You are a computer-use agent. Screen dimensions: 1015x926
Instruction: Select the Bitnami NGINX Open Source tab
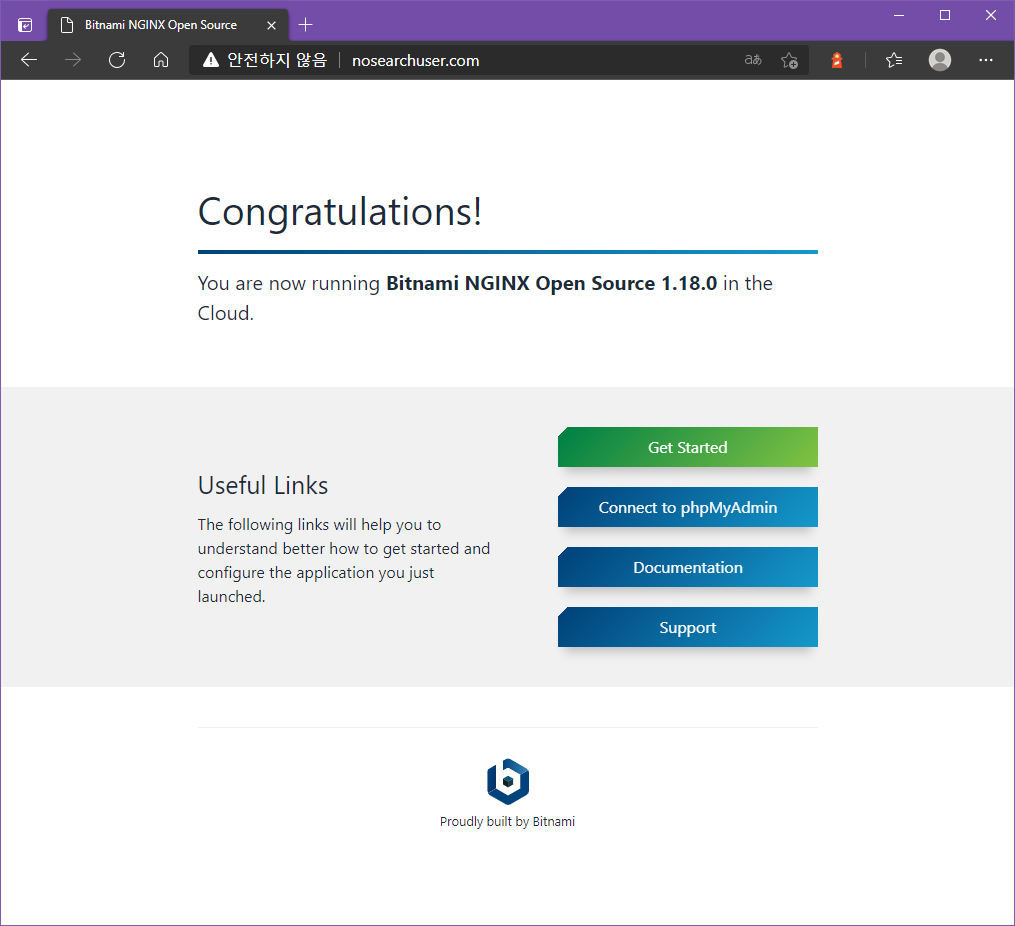point(168,25)
